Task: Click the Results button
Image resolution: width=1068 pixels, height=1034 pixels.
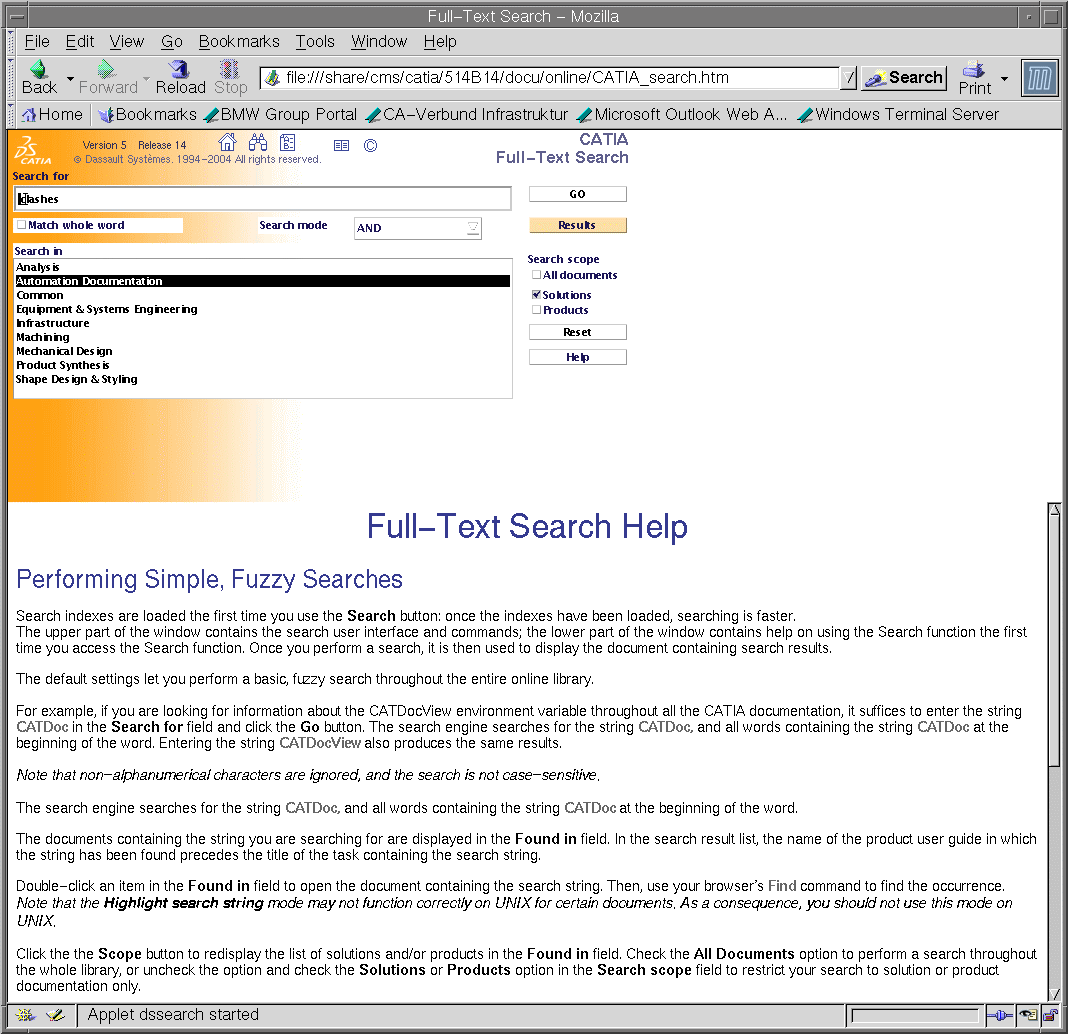Action: [x=578, y=225]
